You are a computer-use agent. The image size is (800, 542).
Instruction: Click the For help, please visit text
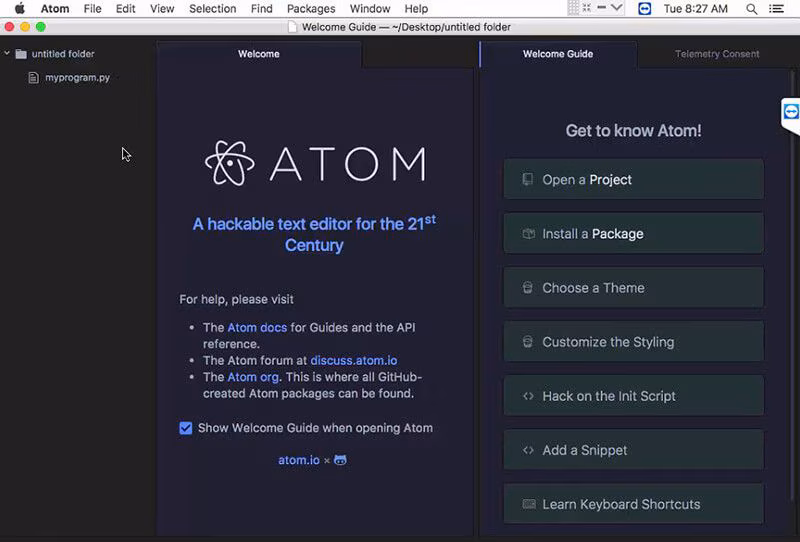pyautogui.click(x=236, y=299)
